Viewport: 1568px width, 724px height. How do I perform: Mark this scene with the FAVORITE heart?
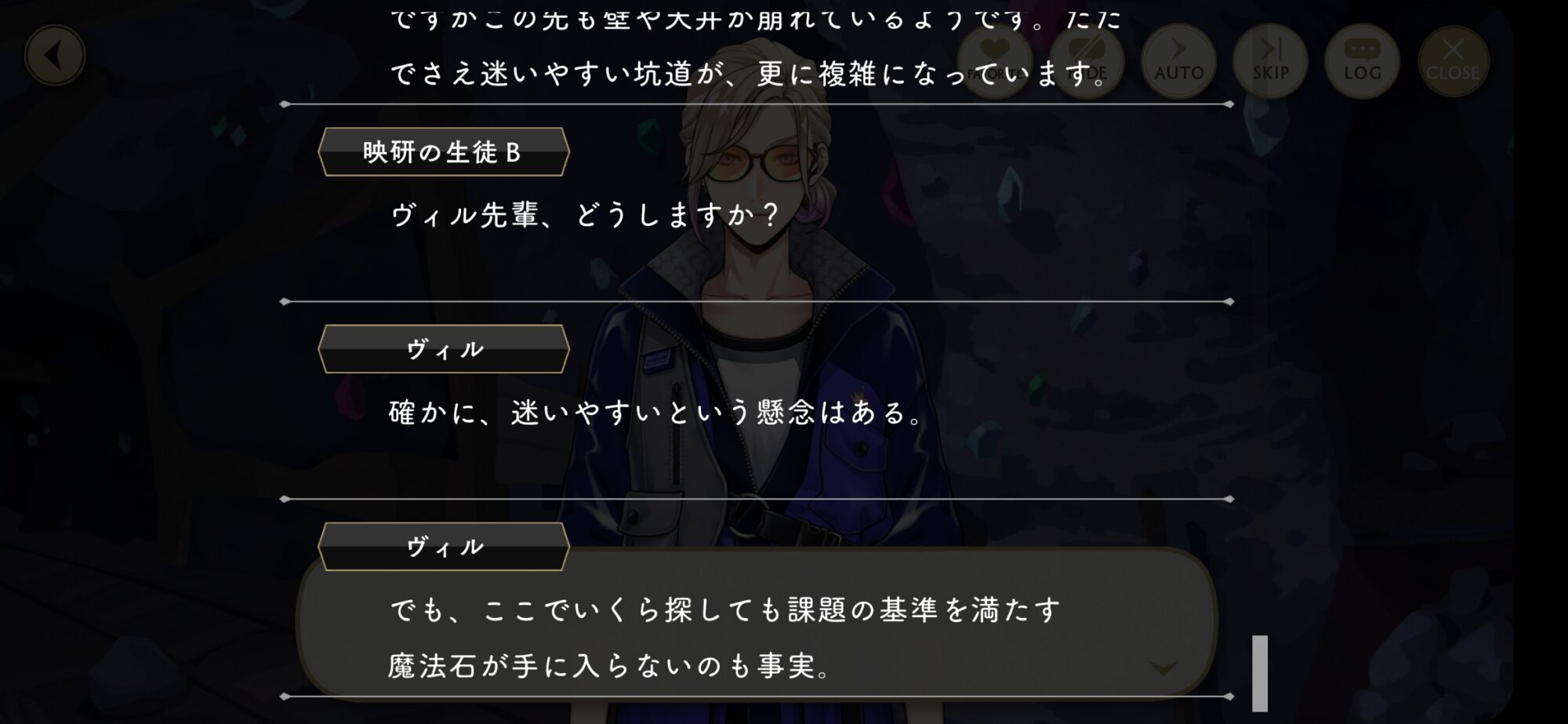coord(994,60)
